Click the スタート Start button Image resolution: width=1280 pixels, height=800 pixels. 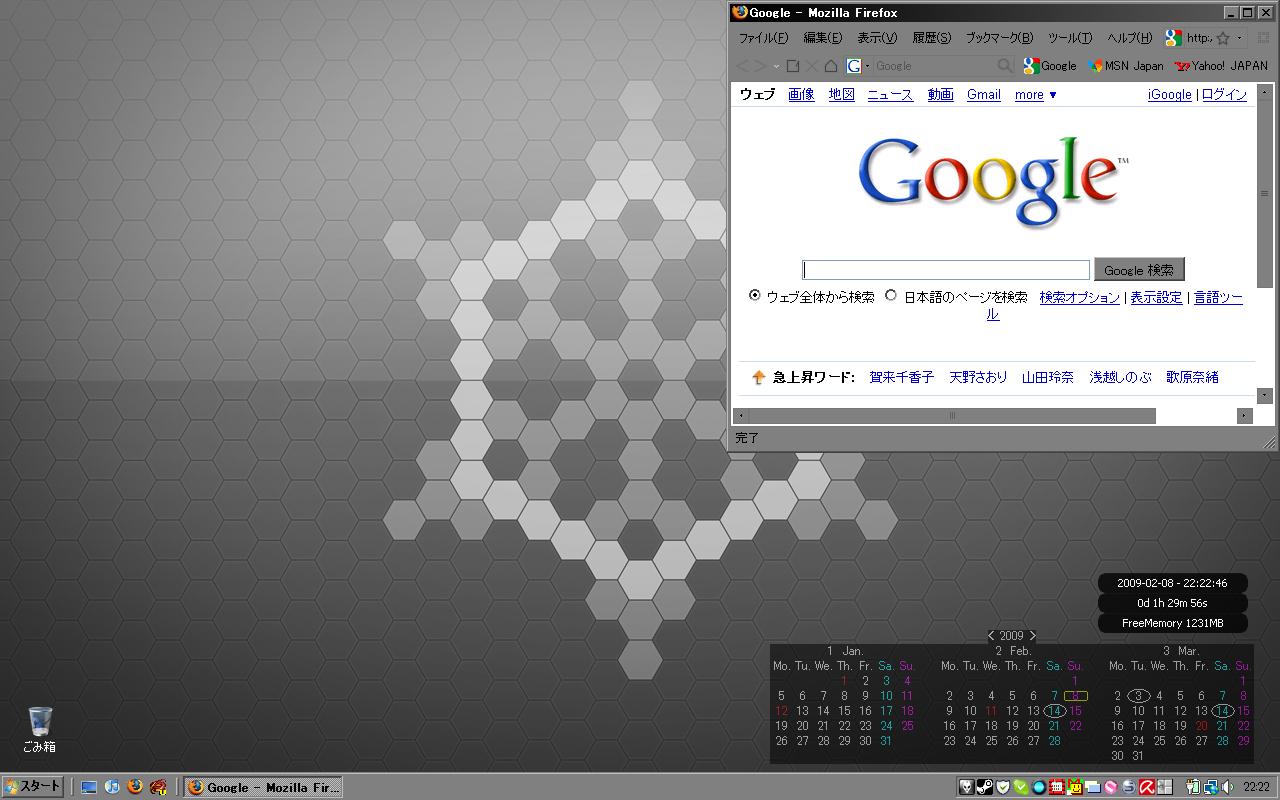(33, 787)
